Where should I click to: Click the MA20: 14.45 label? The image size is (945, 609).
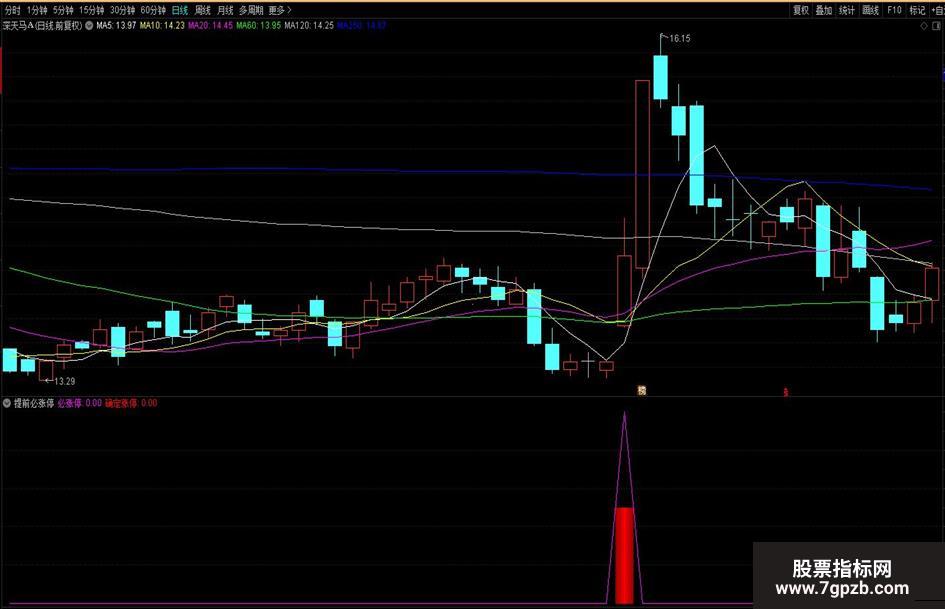click(210, 26)
